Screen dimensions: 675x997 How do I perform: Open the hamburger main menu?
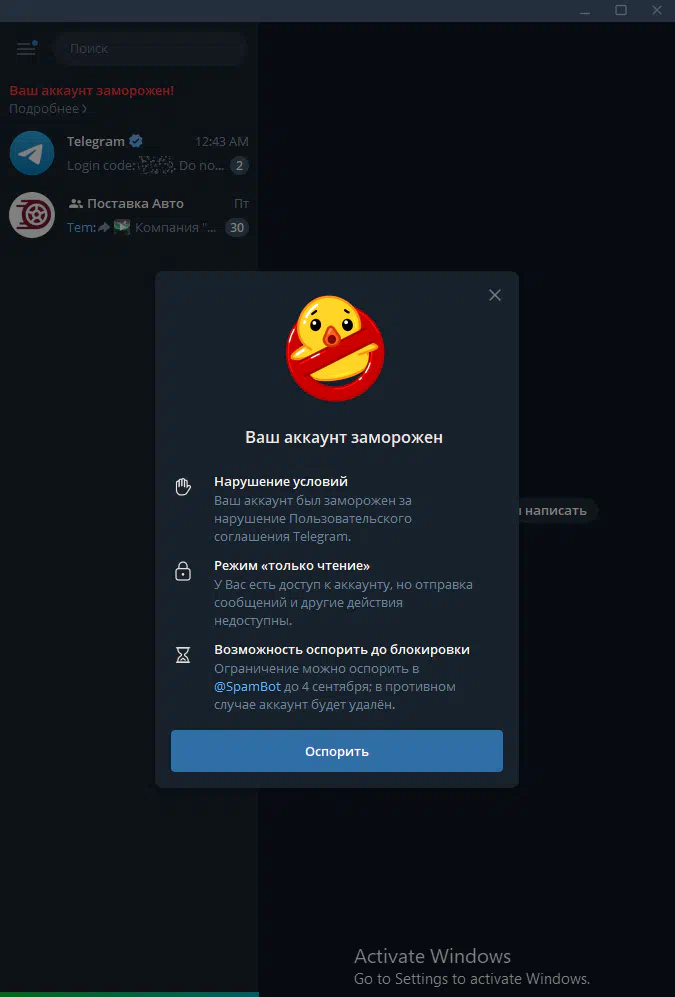[x=26, y=48]
